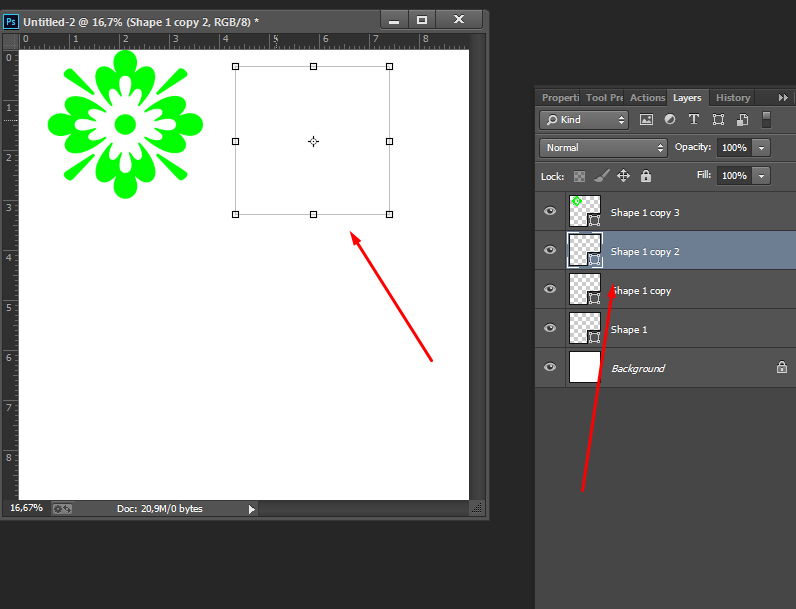Viewport: 796px width, 609px height.
Task: Click the status bar document info icon
Action: pos(62,509)
